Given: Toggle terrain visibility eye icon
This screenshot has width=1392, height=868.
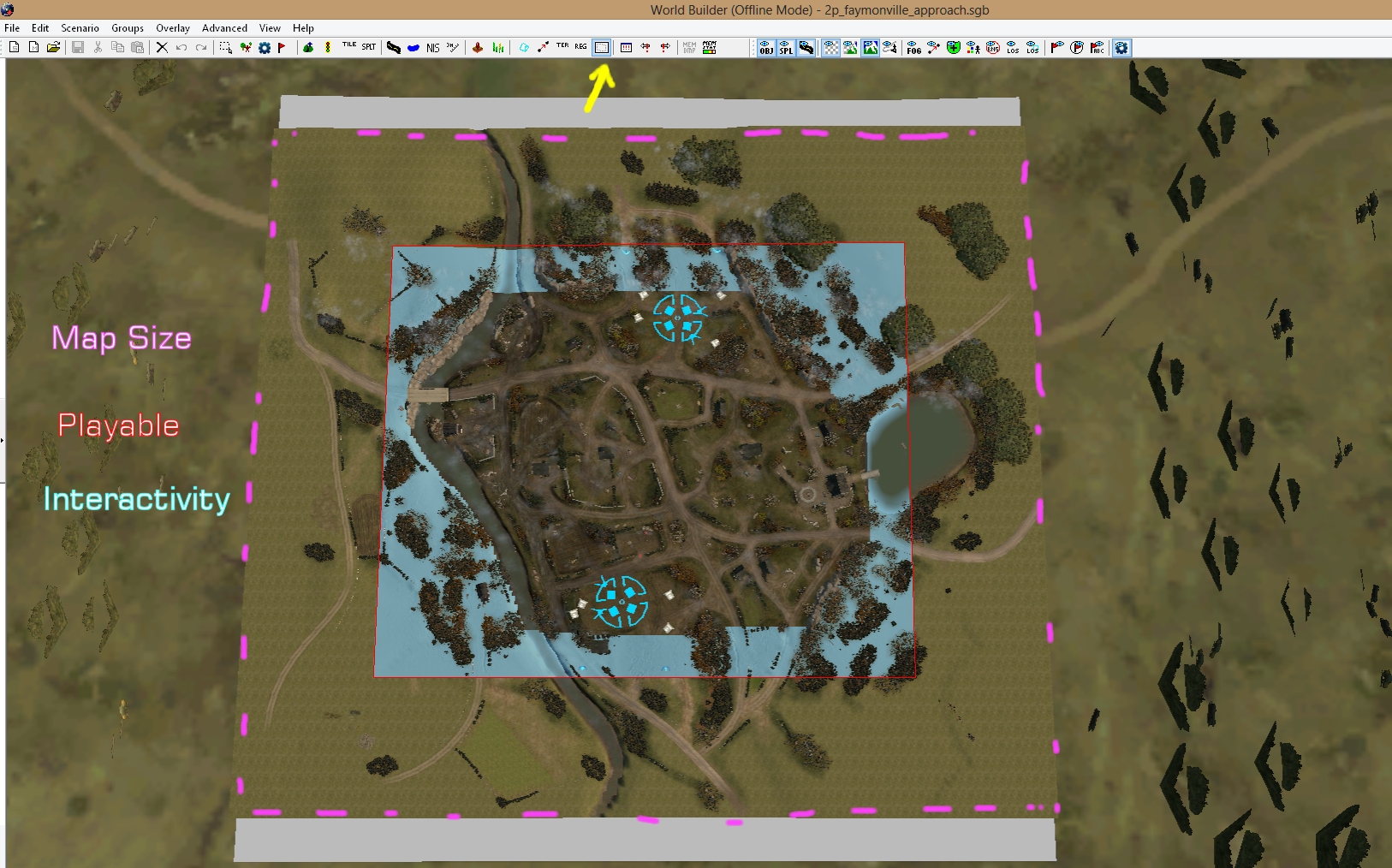Looking at the screenshot, I should pos(851,47).
